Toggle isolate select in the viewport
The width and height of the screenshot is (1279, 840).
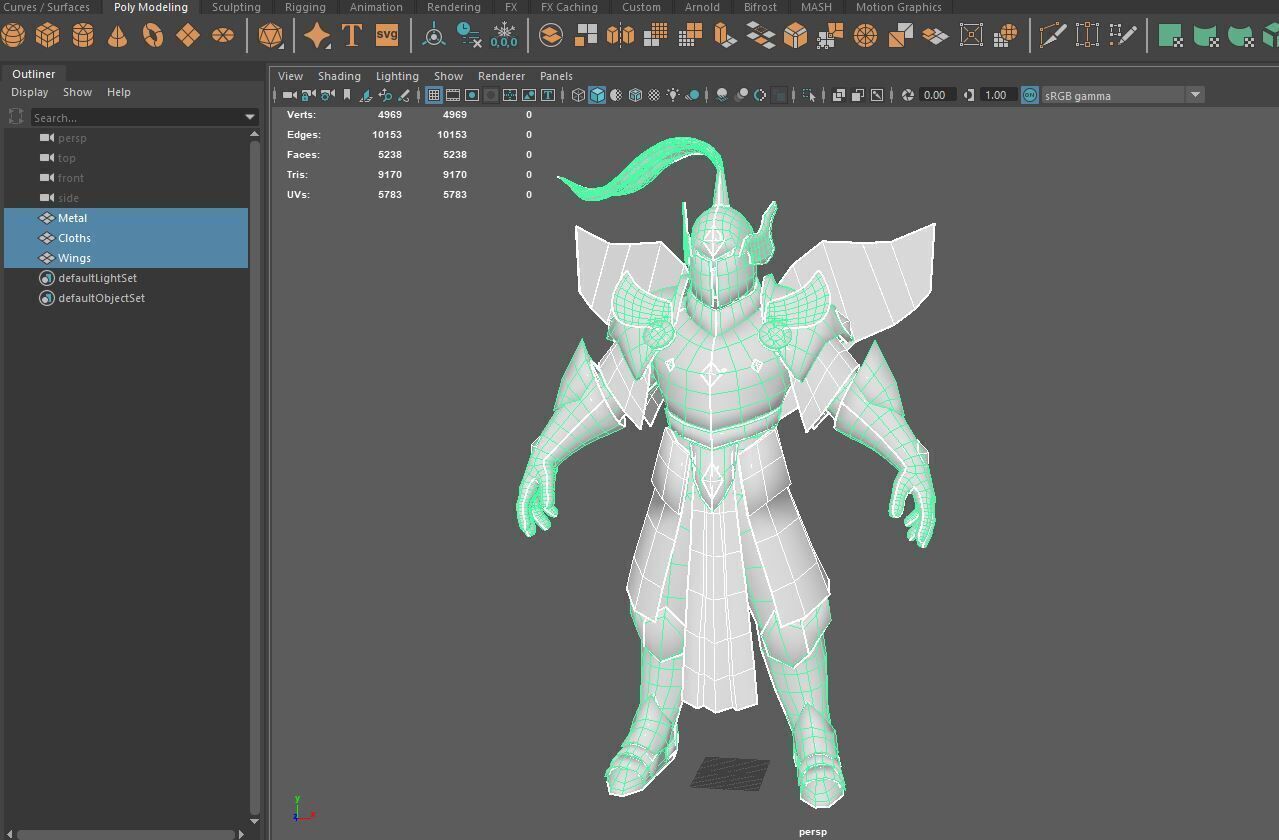[809, 95]
